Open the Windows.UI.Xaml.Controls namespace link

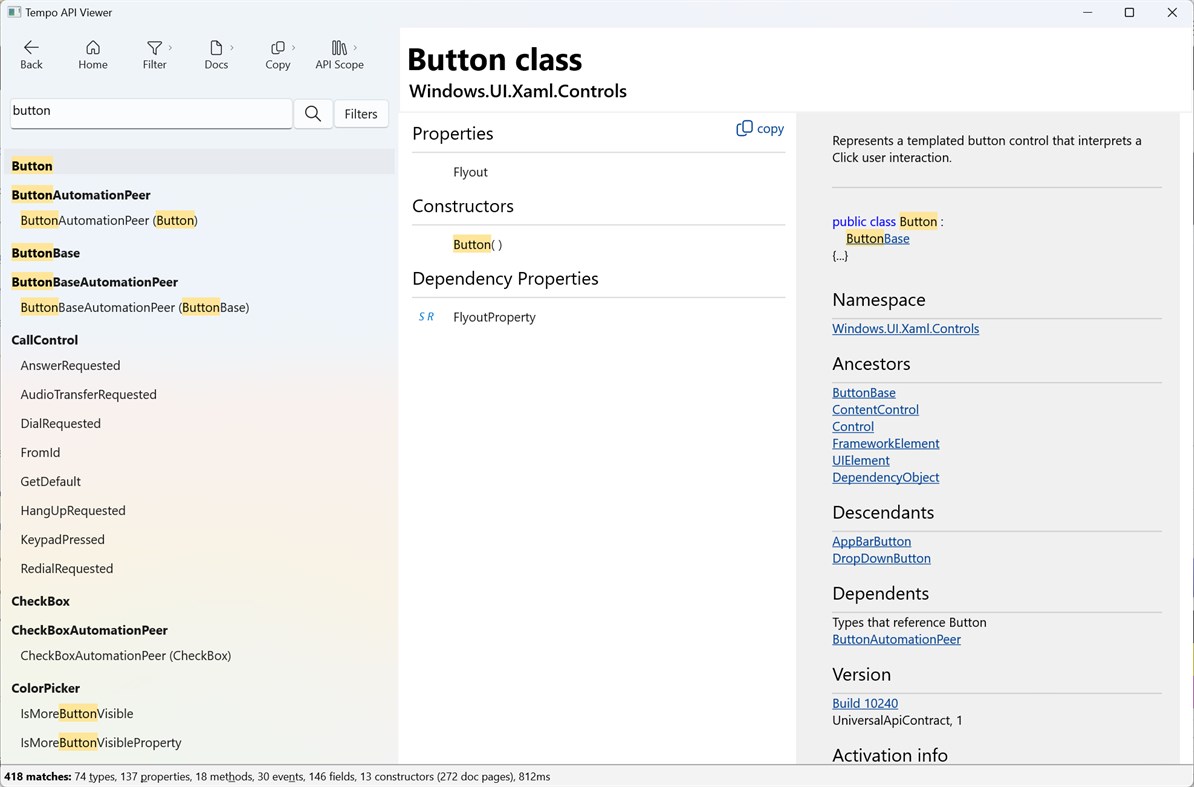point(905,328)
